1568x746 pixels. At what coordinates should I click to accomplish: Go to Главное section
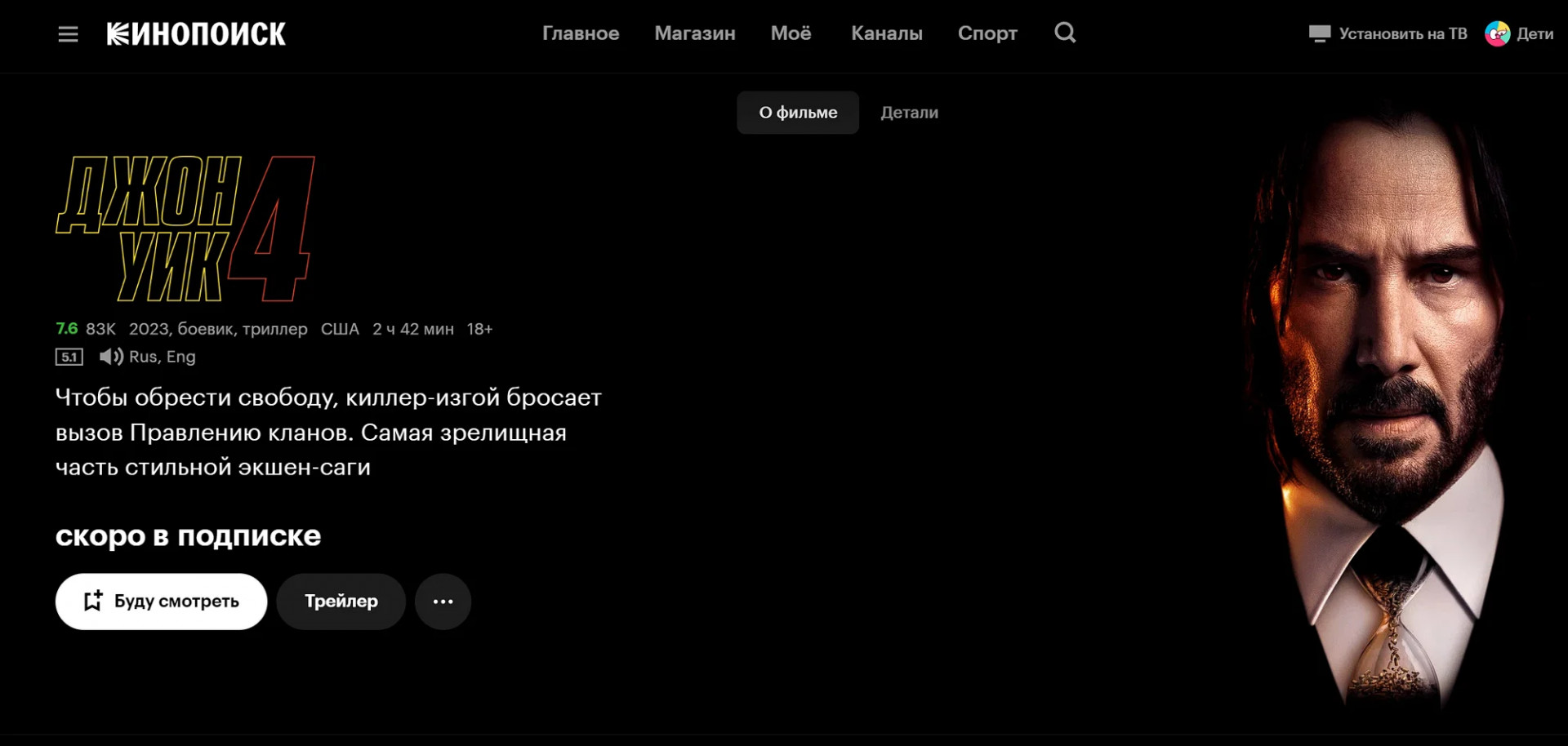(581, 33)
